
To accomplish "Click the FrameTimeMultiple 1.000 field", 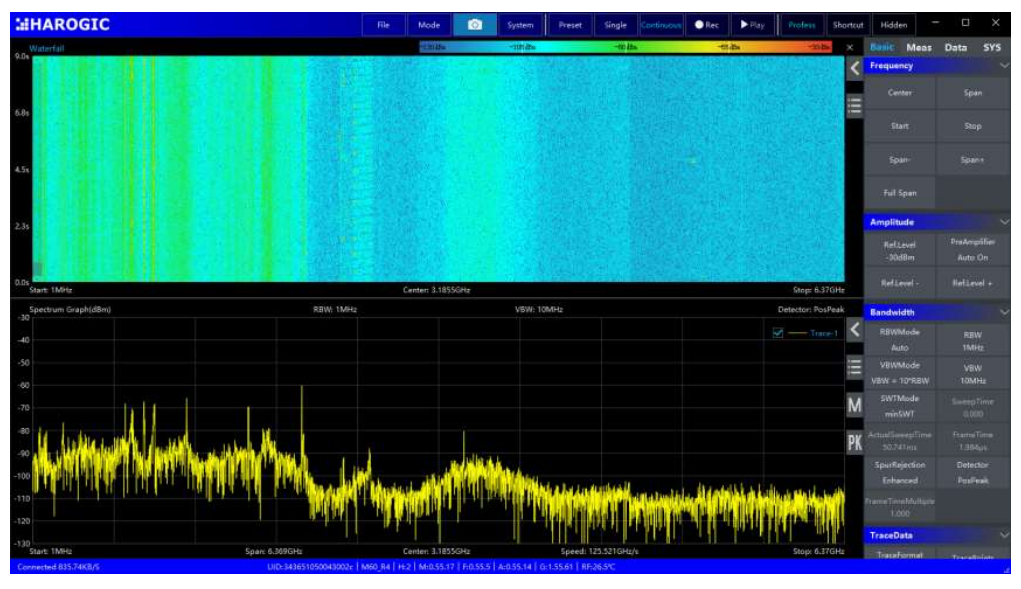I will (900, 507).
